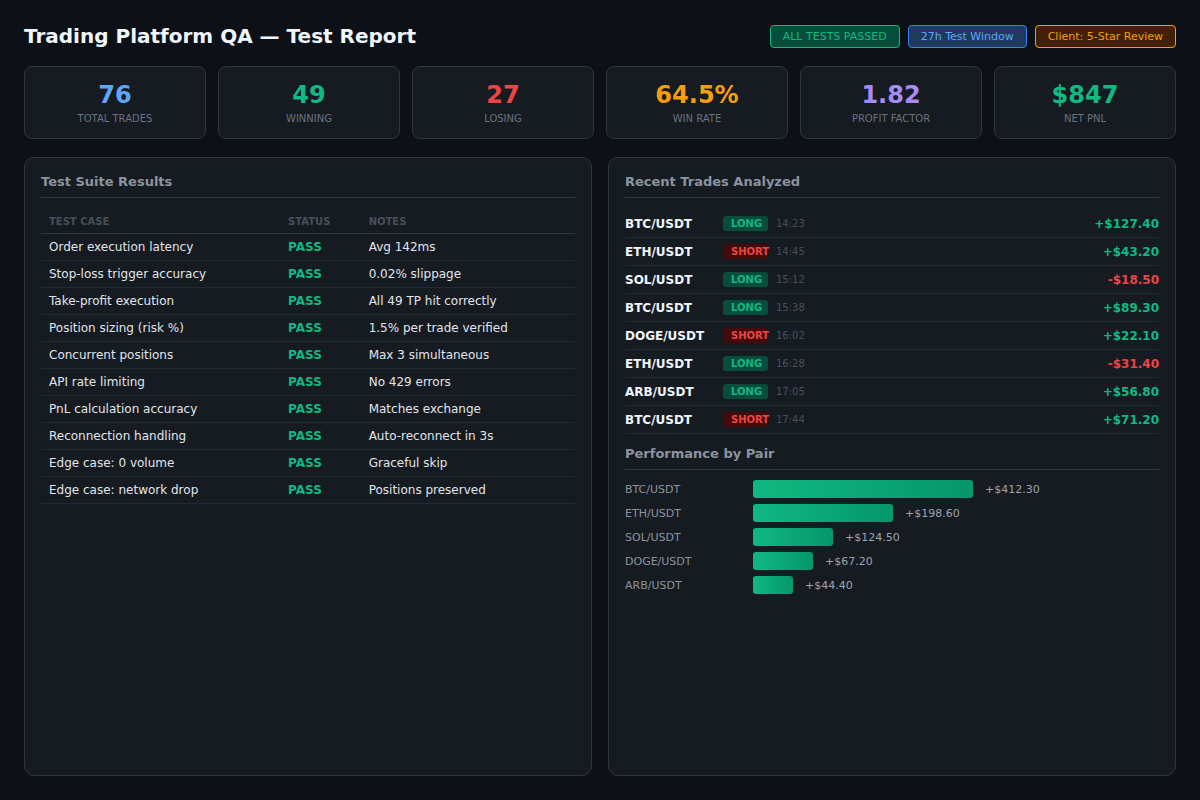Select the PnL calculation accuracy row
The height and width of the screenshot is (800, 1200).
pos(308,409)
